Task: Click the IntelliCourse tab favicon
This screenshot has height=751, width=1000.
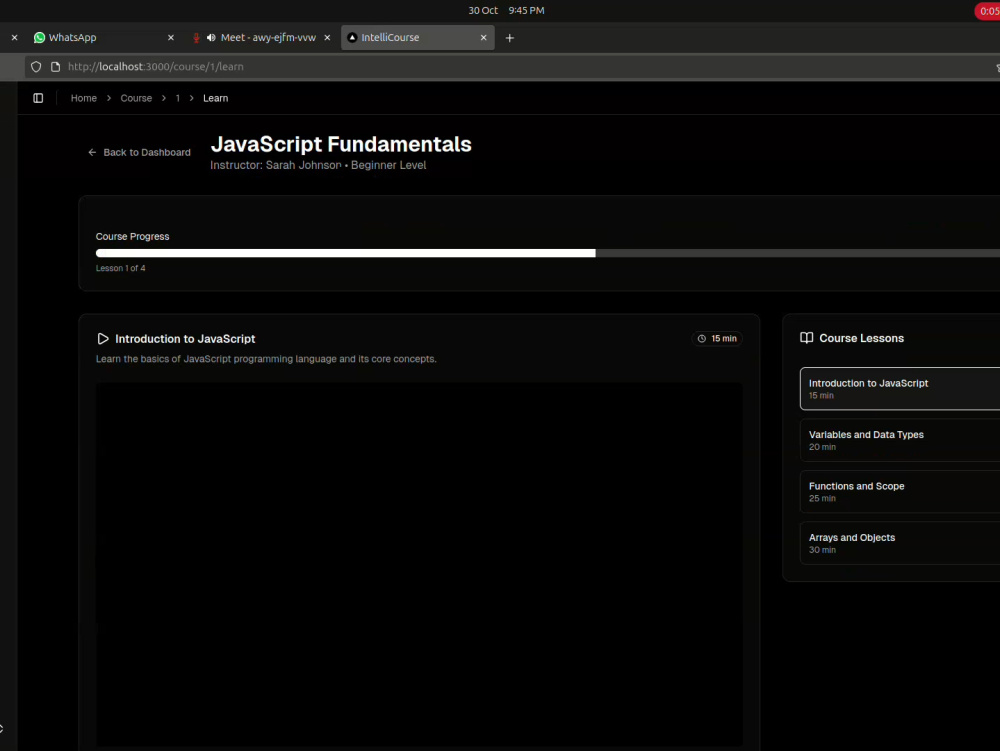Action: [x=352, y=38]
